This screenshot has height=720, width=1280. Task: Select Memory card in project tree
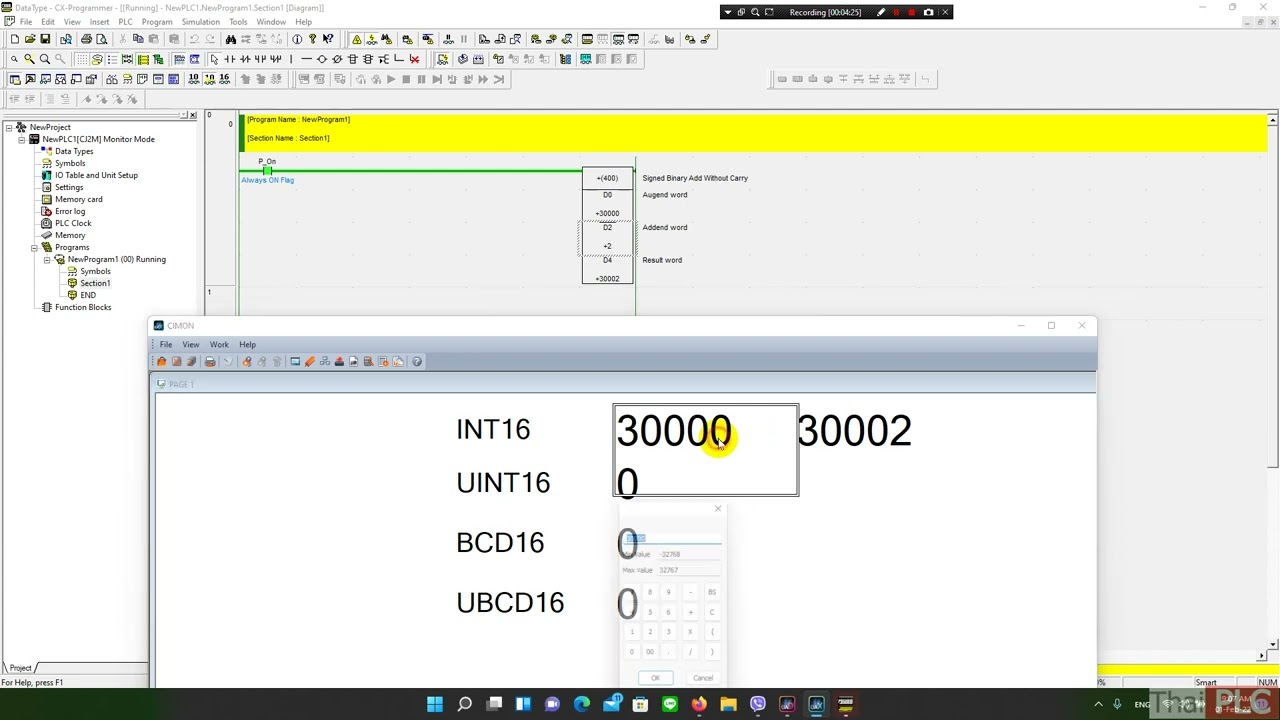78,199
